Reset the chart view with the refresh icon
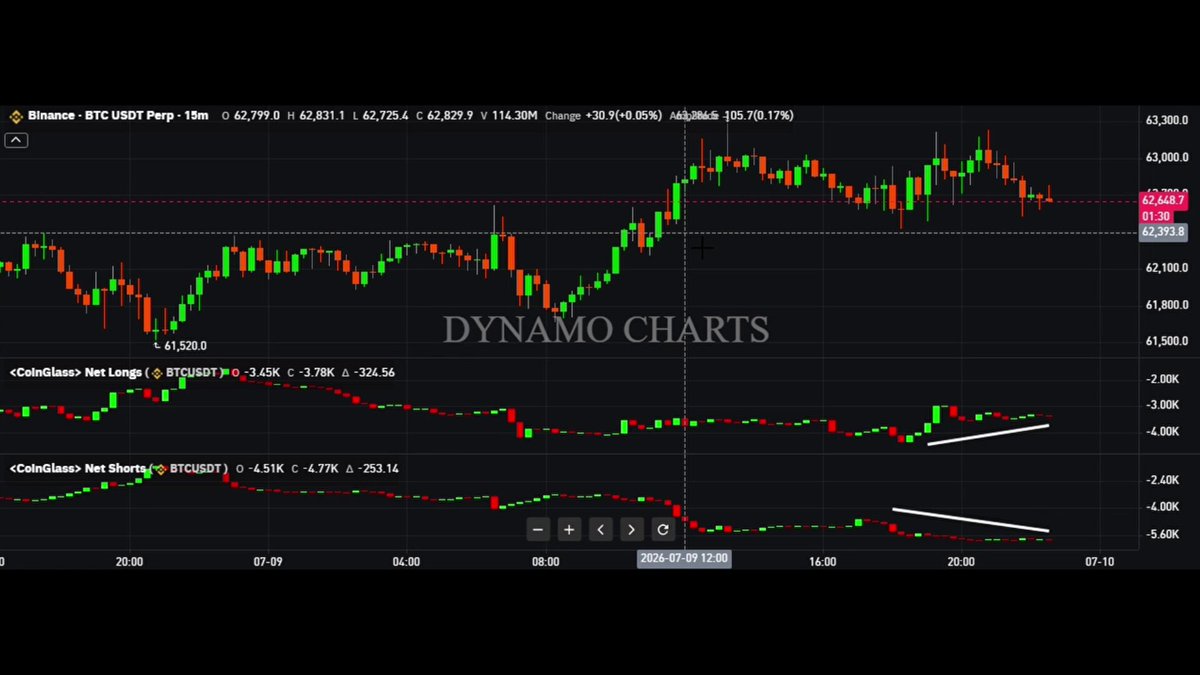1200x675 pixels. click(662, 529)
